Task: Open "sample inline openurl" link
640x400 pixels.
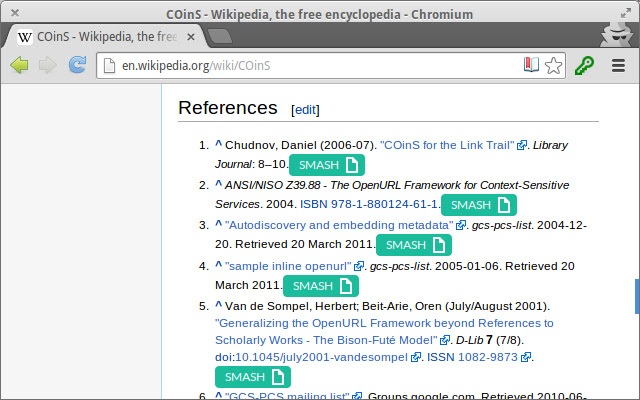Action: pyautogui.click(x=288, y=266)
